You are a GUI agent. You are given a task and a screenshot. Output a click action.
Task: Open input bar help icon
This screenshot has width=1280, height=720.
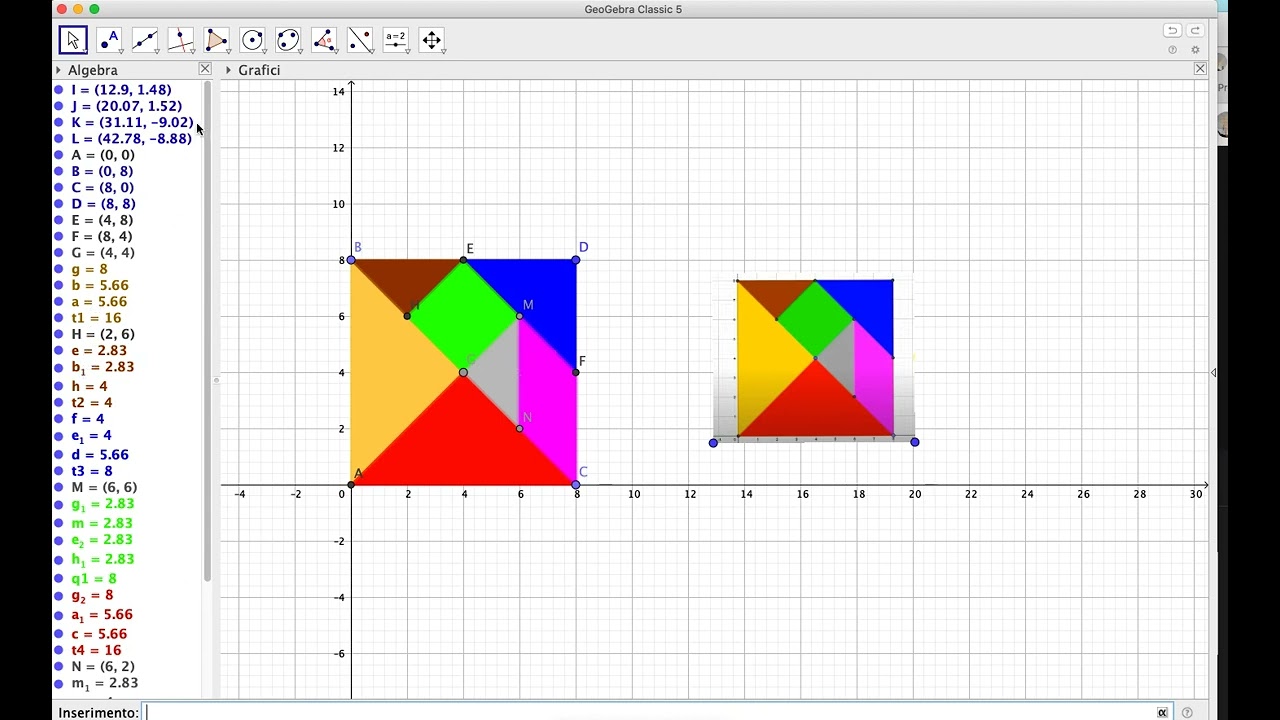click(x=1187, y=713)
